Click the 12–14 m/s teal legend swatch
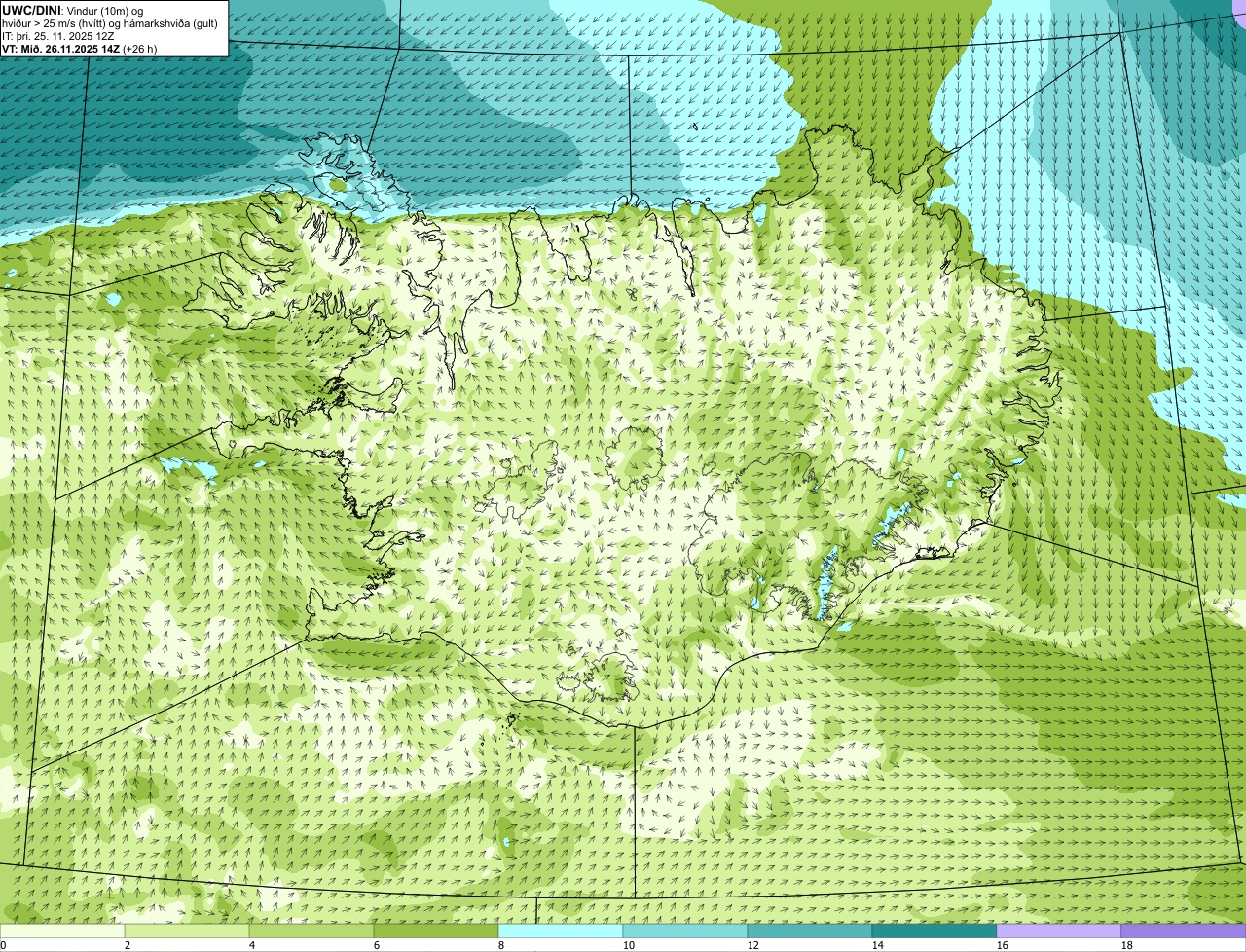 (x=810, y=931)
